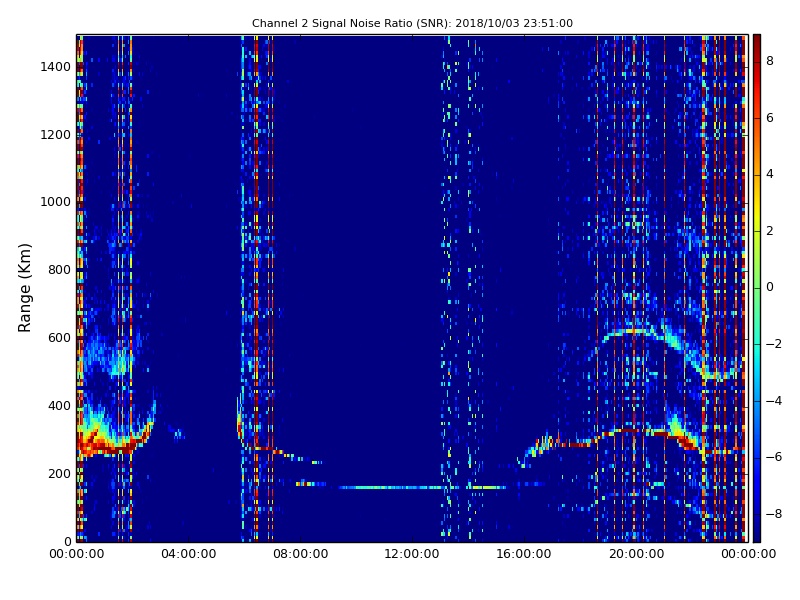Click the colorbar label 6
This screenshot has width=800, height=600.
click(x=770, y=118)
